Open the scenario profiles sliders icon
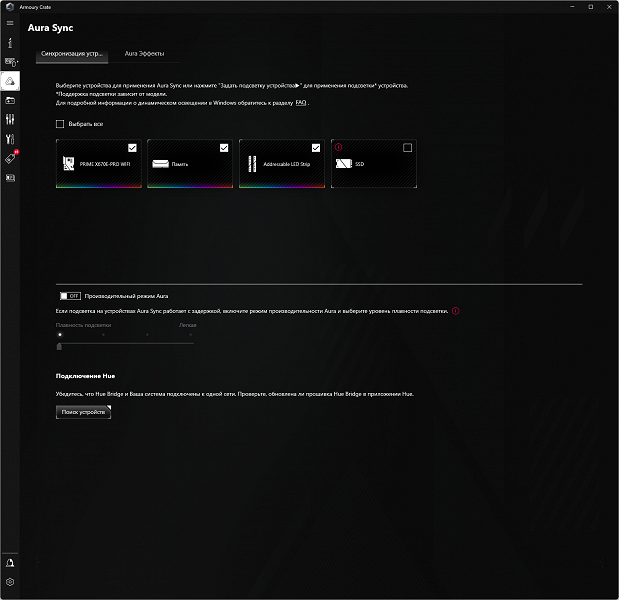Image resolution: width=619 pixels, height=600 pixels. (x=10, y=119)
